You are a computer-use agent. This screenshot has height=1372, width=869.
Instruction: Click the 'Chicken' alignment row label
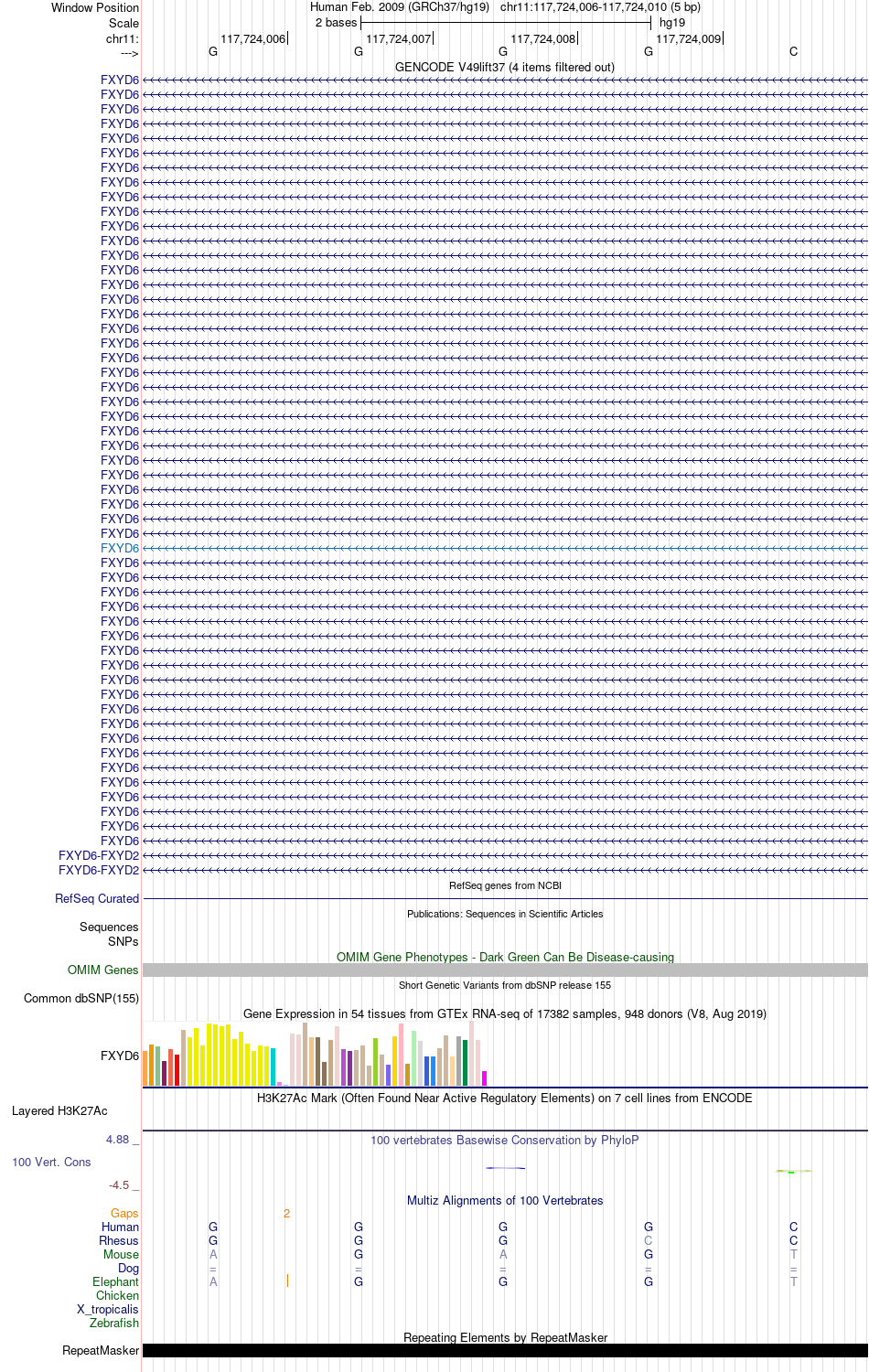(118, 1296)
